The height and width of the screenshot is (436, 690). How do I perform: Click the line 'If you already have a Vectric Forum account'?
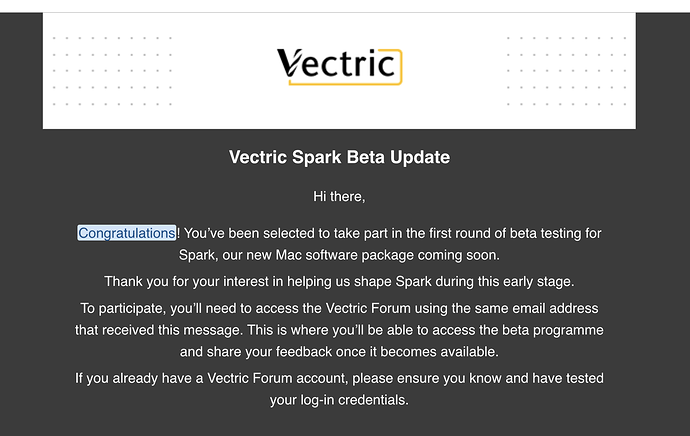pos(339,378)
